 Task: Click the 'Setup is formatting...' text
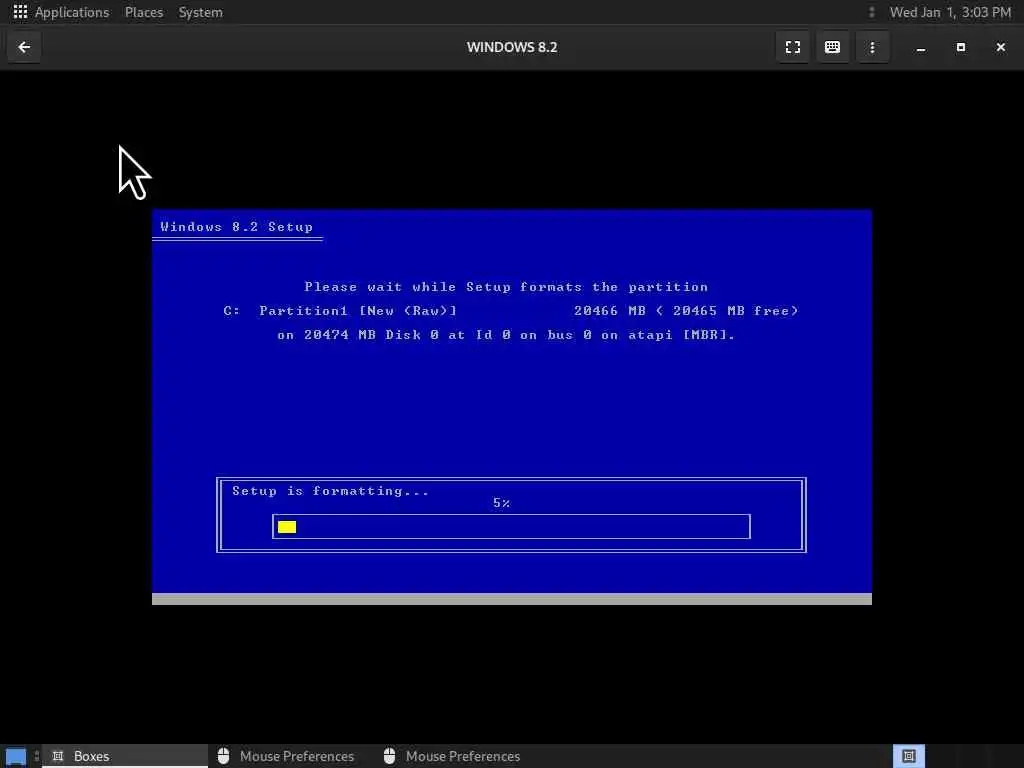click(330, 491)
